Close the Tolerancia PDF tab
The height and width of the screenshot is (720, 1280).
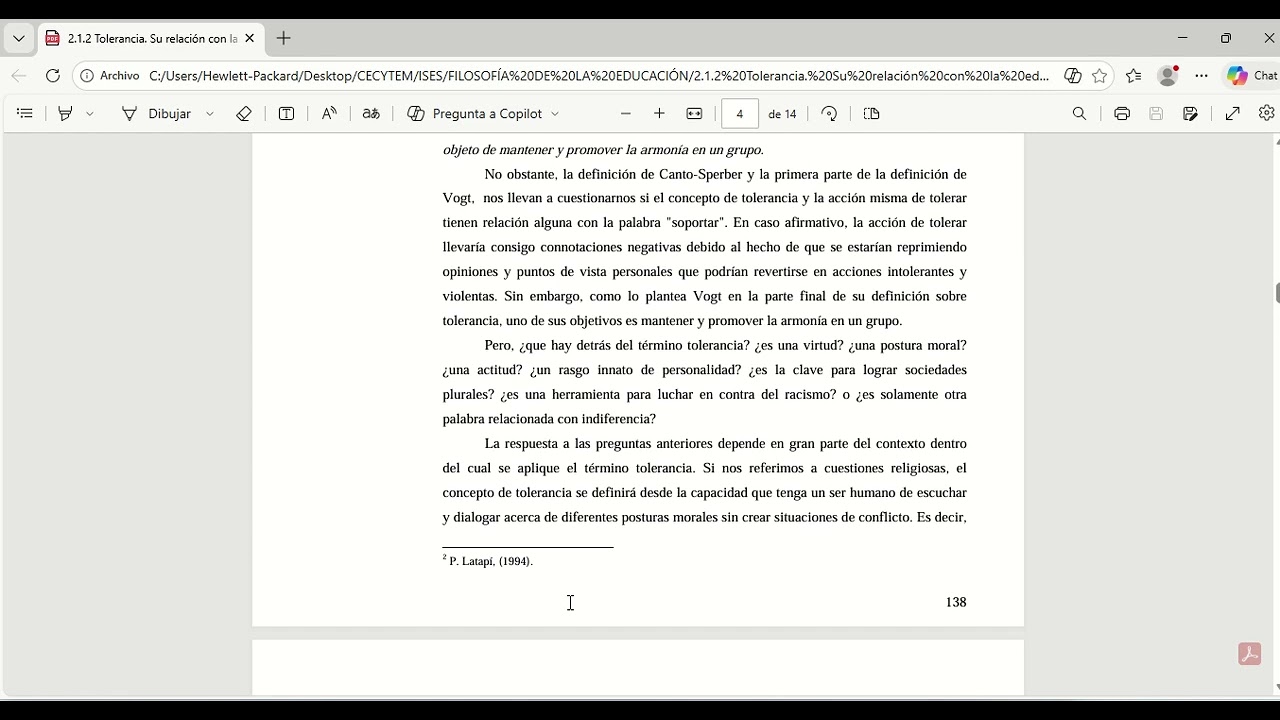tap(249, 39)
